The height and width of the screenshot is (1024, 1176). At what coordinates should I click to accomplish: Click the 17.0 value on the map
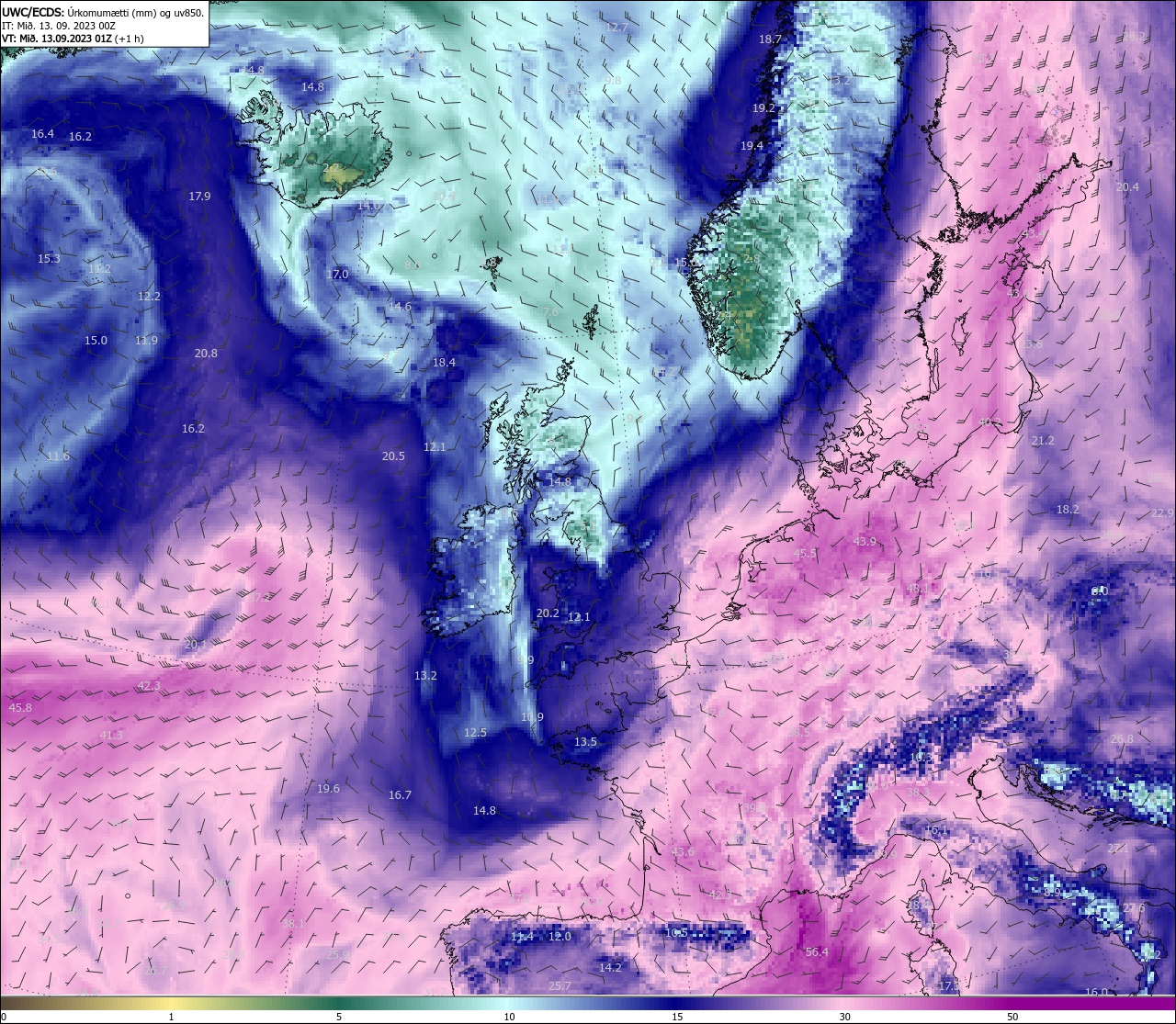point(337,274)
